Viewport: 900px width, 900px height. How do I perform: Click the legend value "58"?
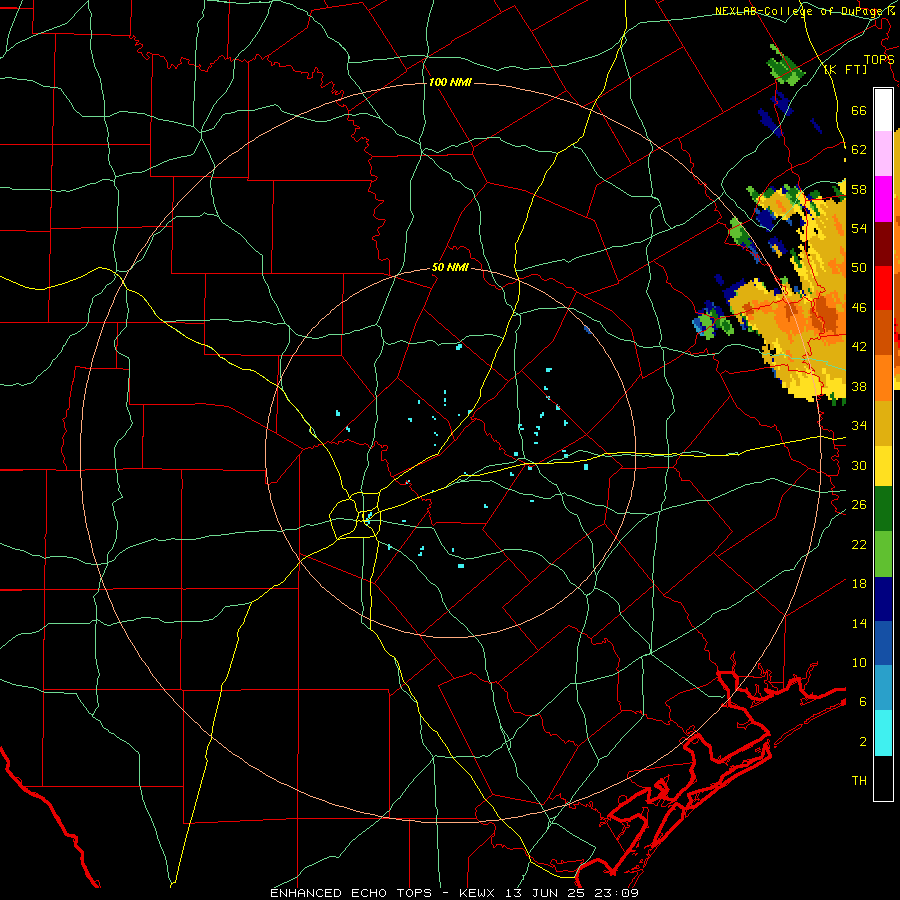pos(859,189)
